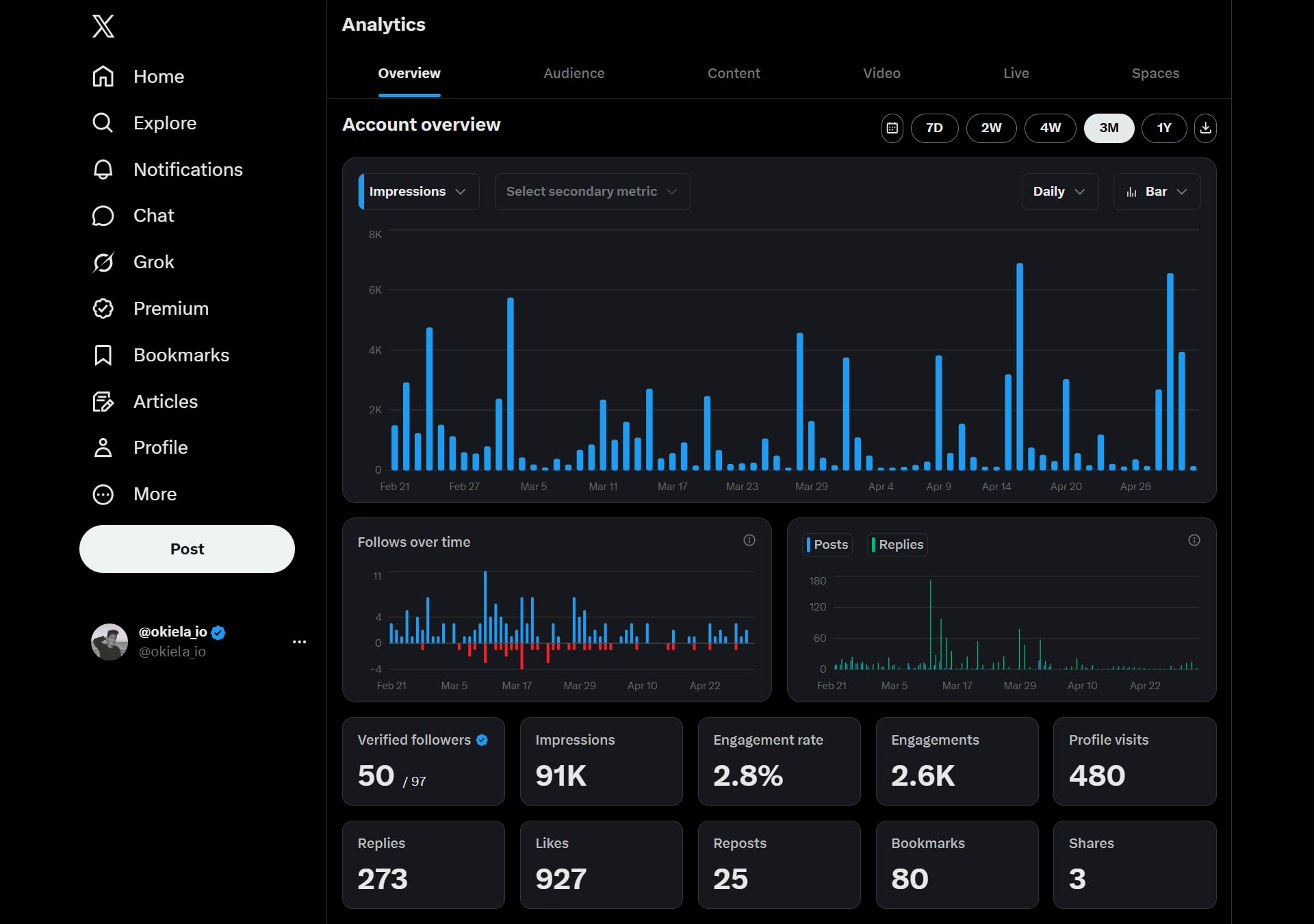
Task: Download analytics data with export icon
Action: pyautogui.click(x=1206, y=128)
